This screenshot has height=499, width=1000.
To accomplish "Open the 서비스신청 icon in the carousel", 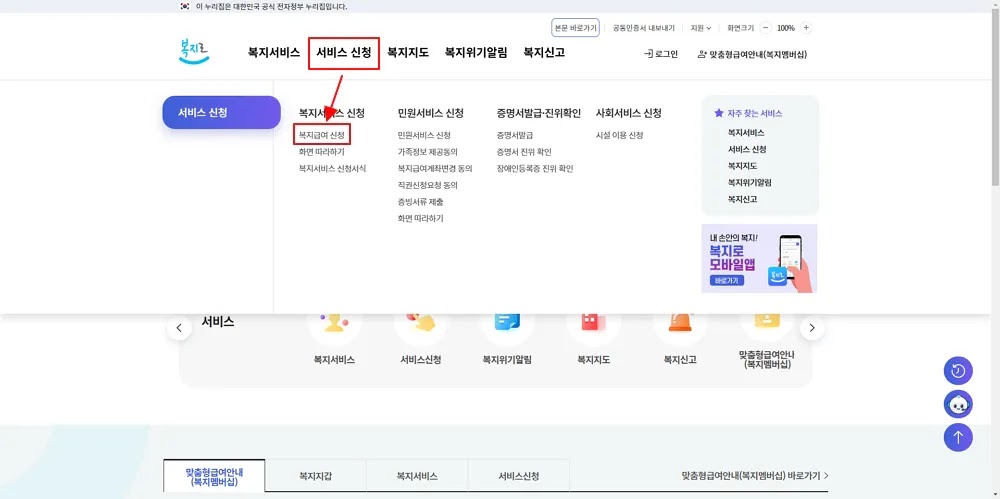I will (421, 325).
